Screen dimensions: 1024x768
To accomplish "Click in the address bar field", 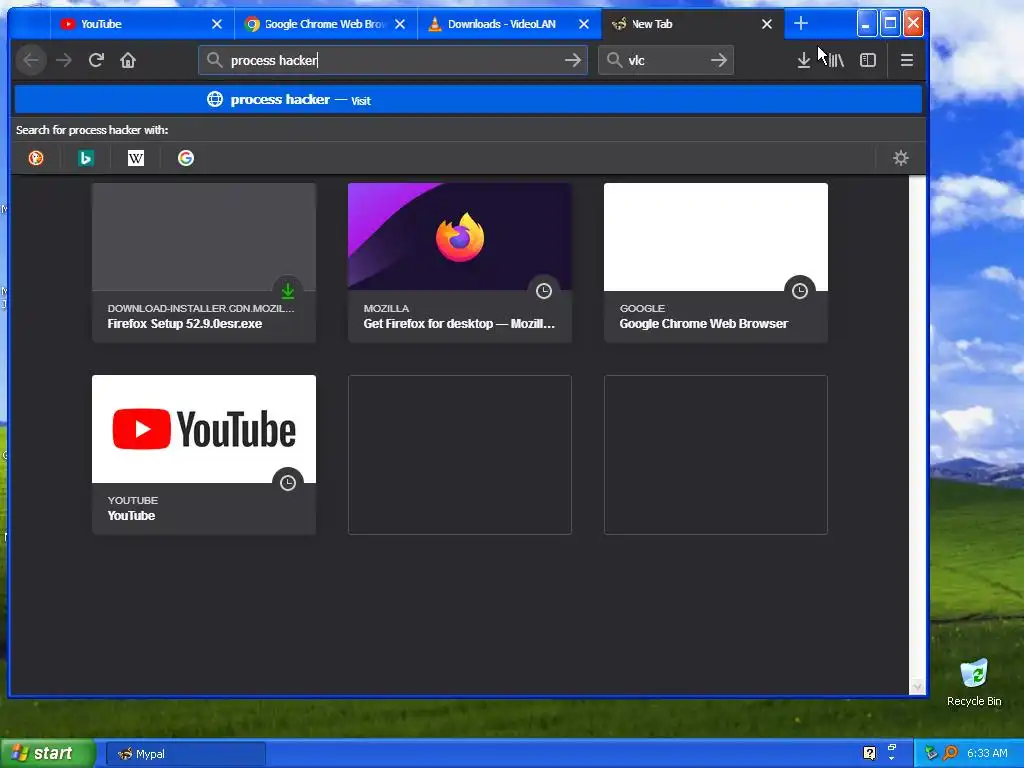I will pyautogui.click(x=393, y=60).
